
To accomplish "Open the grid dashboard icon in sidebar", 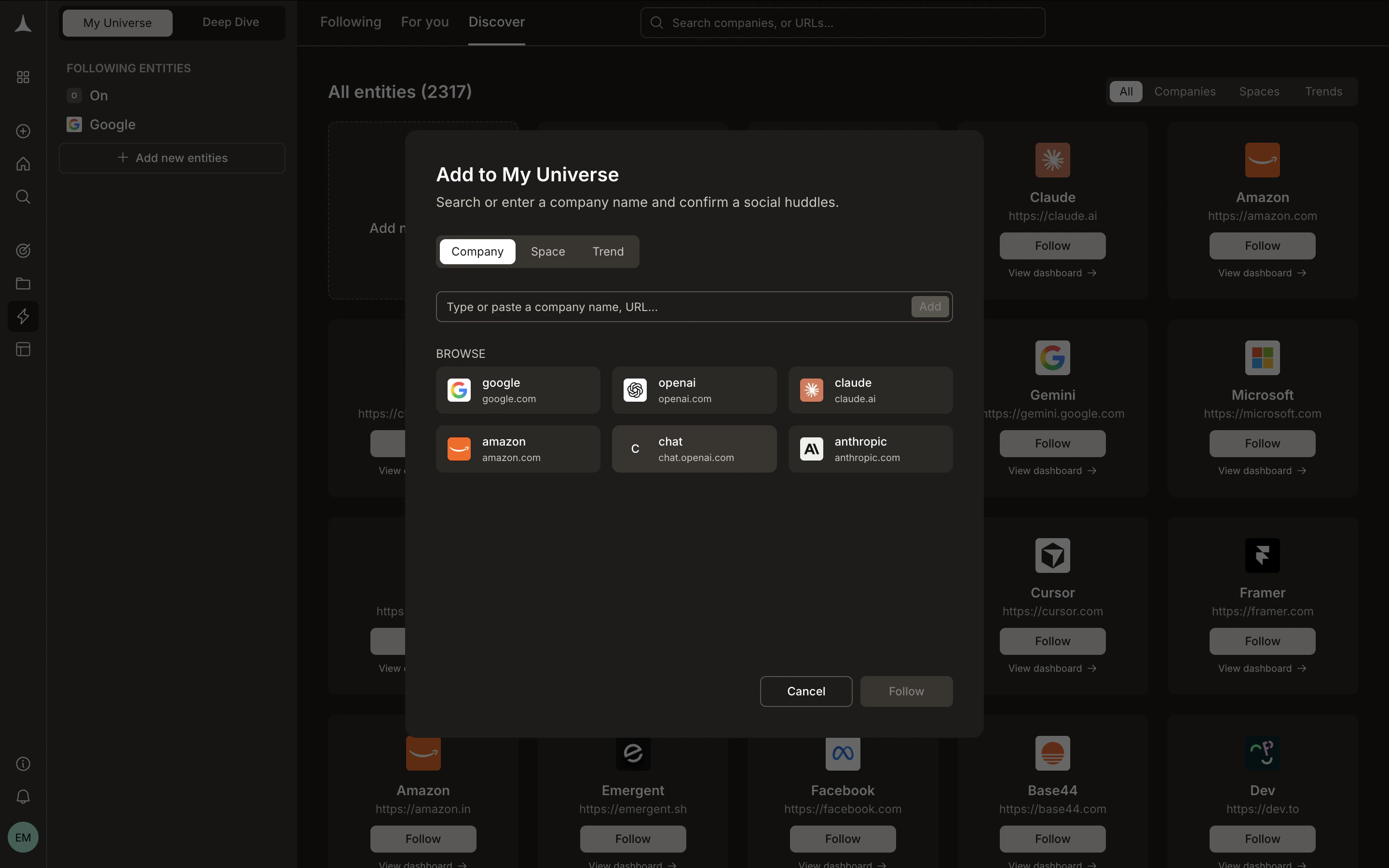I will pos(23,77).
